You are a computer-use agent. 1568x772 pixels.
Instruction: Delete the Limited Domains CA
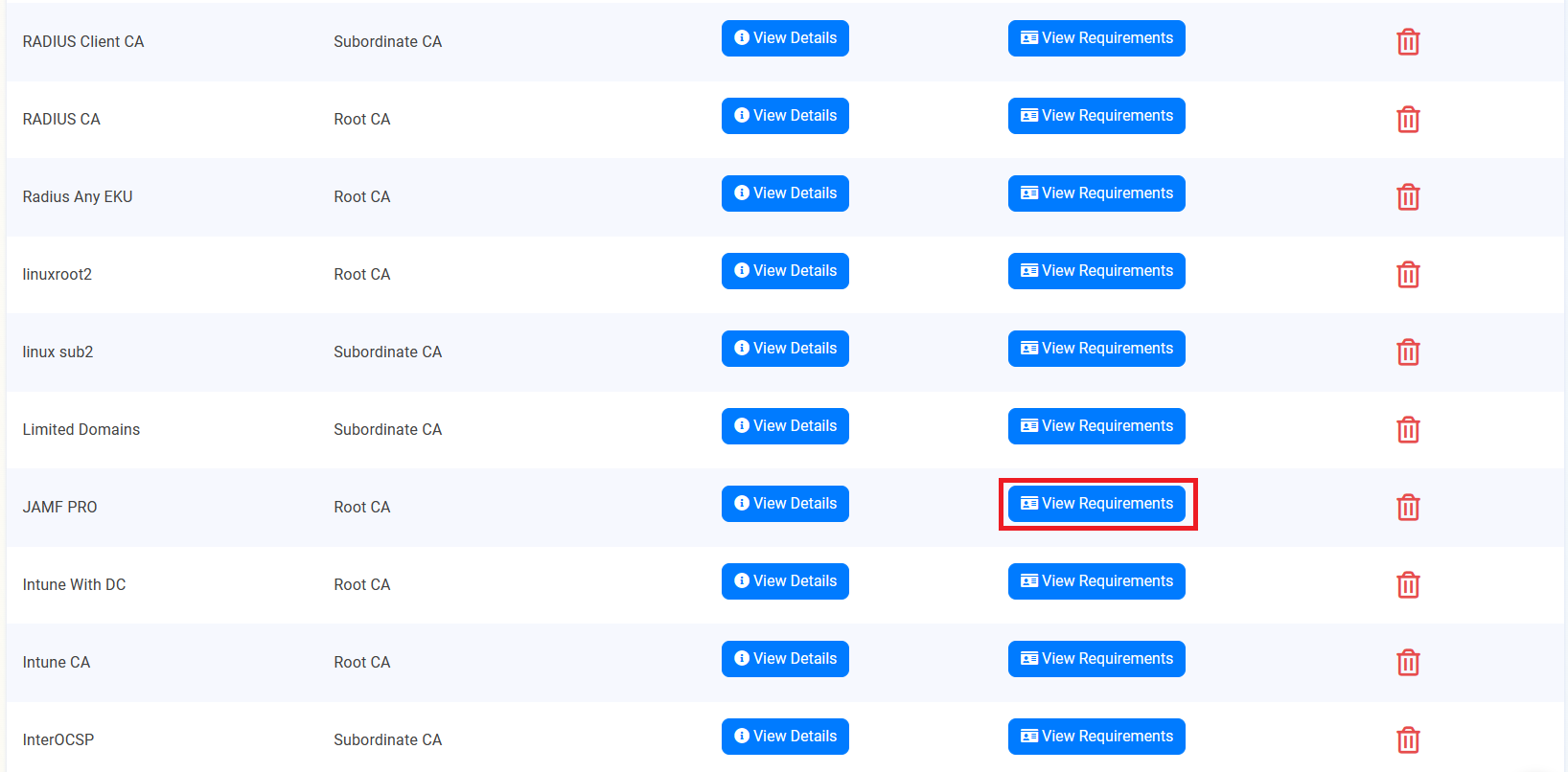[x=1407, y=430]
